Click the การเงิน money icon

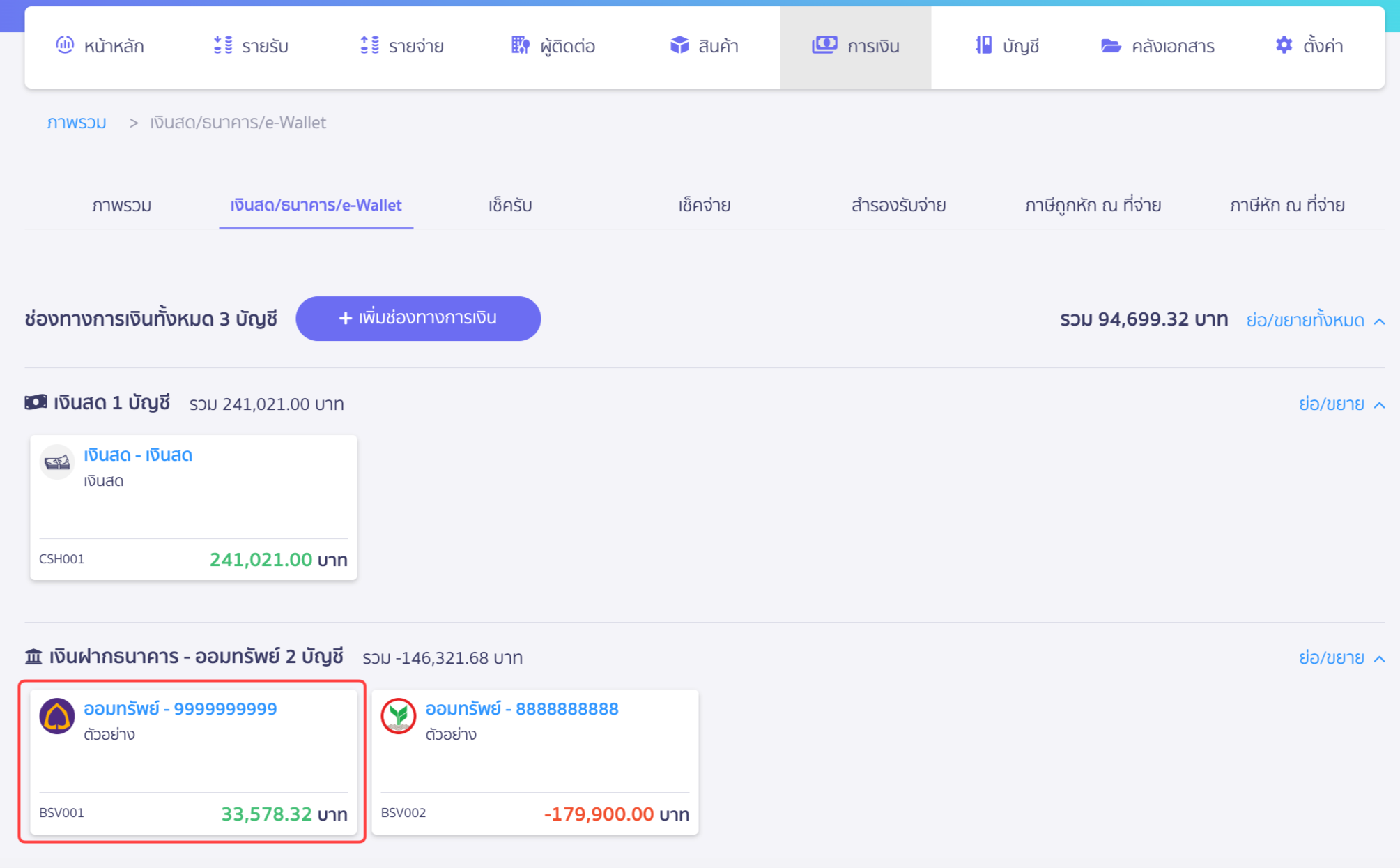point(824,45)
